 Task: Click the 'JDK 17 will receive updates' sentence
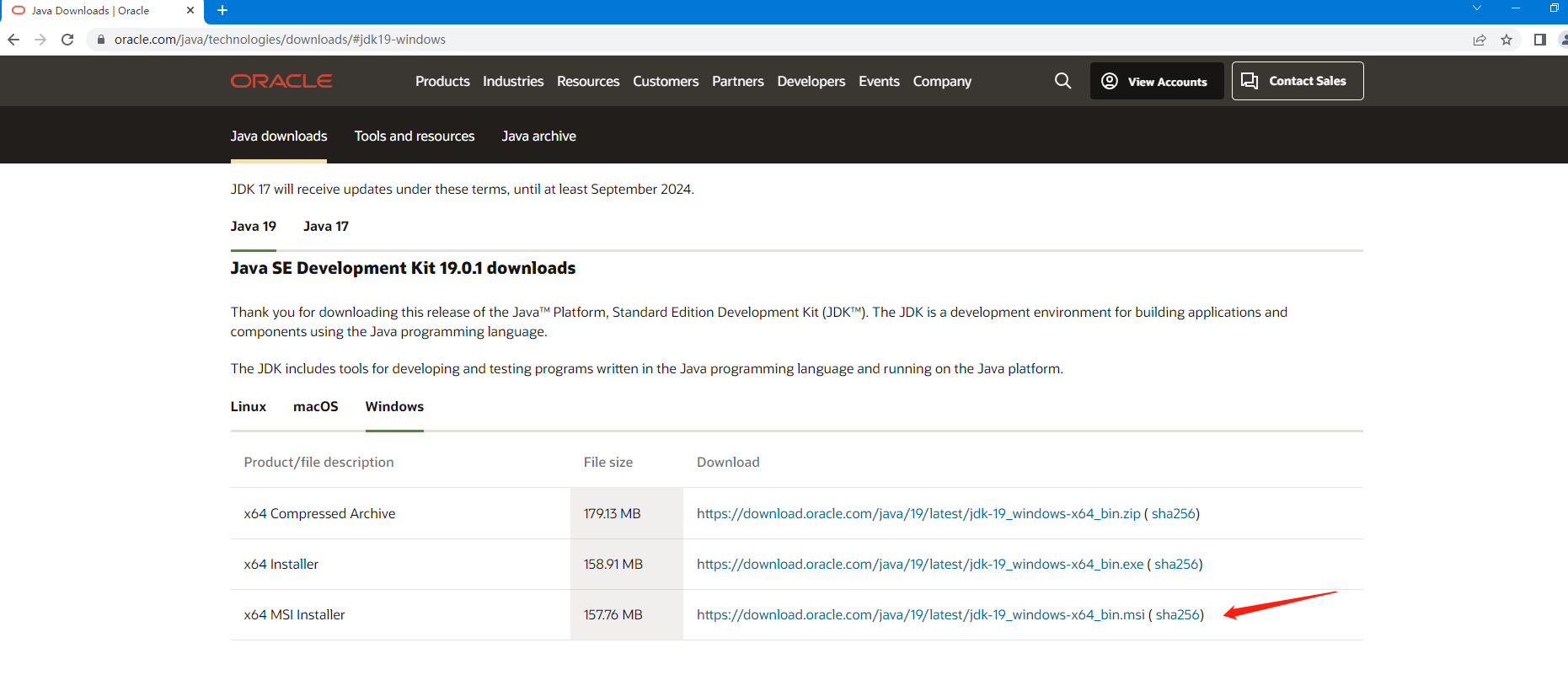(x=463, y=189)
